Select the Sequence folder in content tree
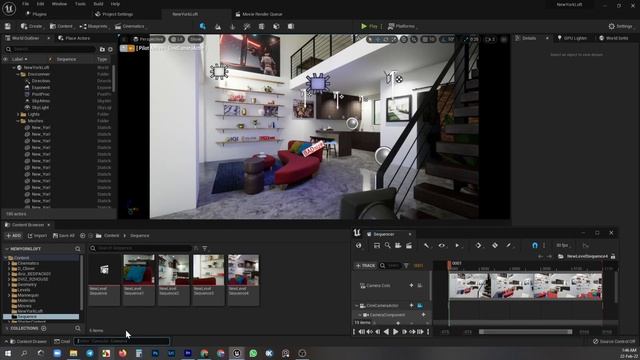This screenshot has width=640, height=360. (x=41, y=316)
